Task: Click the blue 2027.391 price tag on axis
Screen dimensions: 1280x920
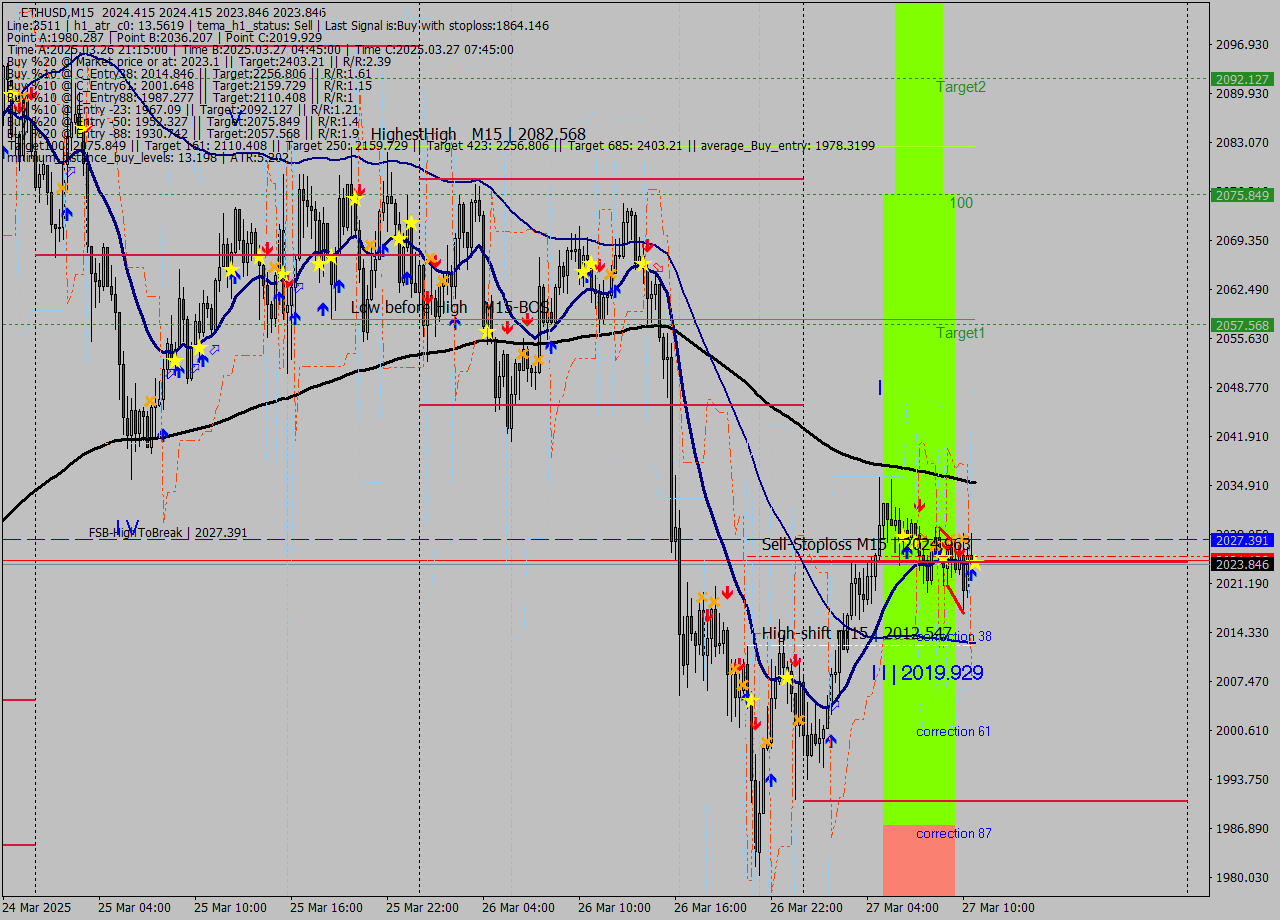Action: [x=1241, y=540]
